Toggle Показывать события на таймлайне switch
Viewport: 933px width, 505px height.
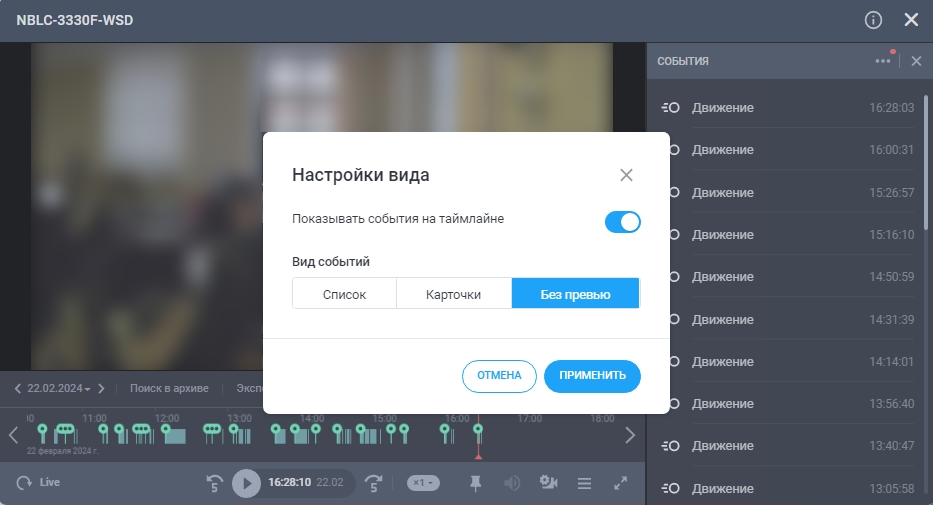coord(622,222)
